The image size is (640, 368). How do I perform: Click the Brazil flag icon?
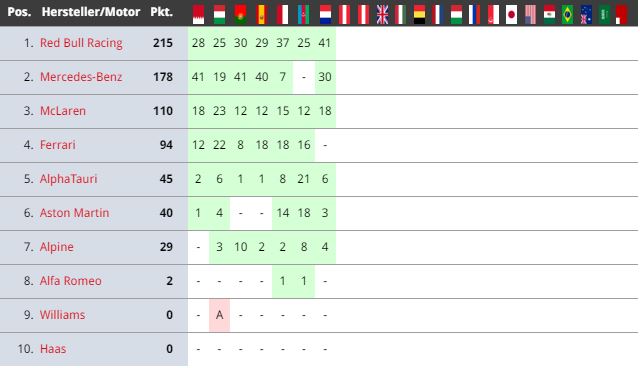[567, 15]
